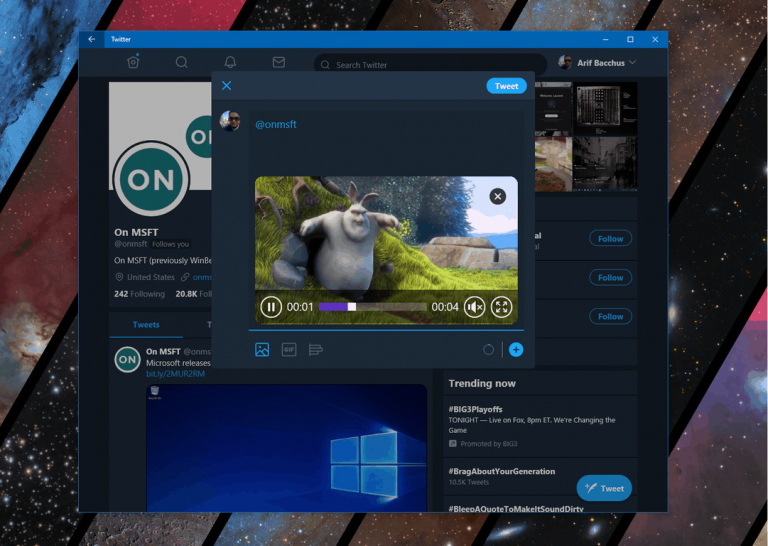The image size is (768, 546).
Task: Open the #BleepAQuoteToMakeItSoundDirty trend
Action: pyautogui.click(x=516, y=508)
